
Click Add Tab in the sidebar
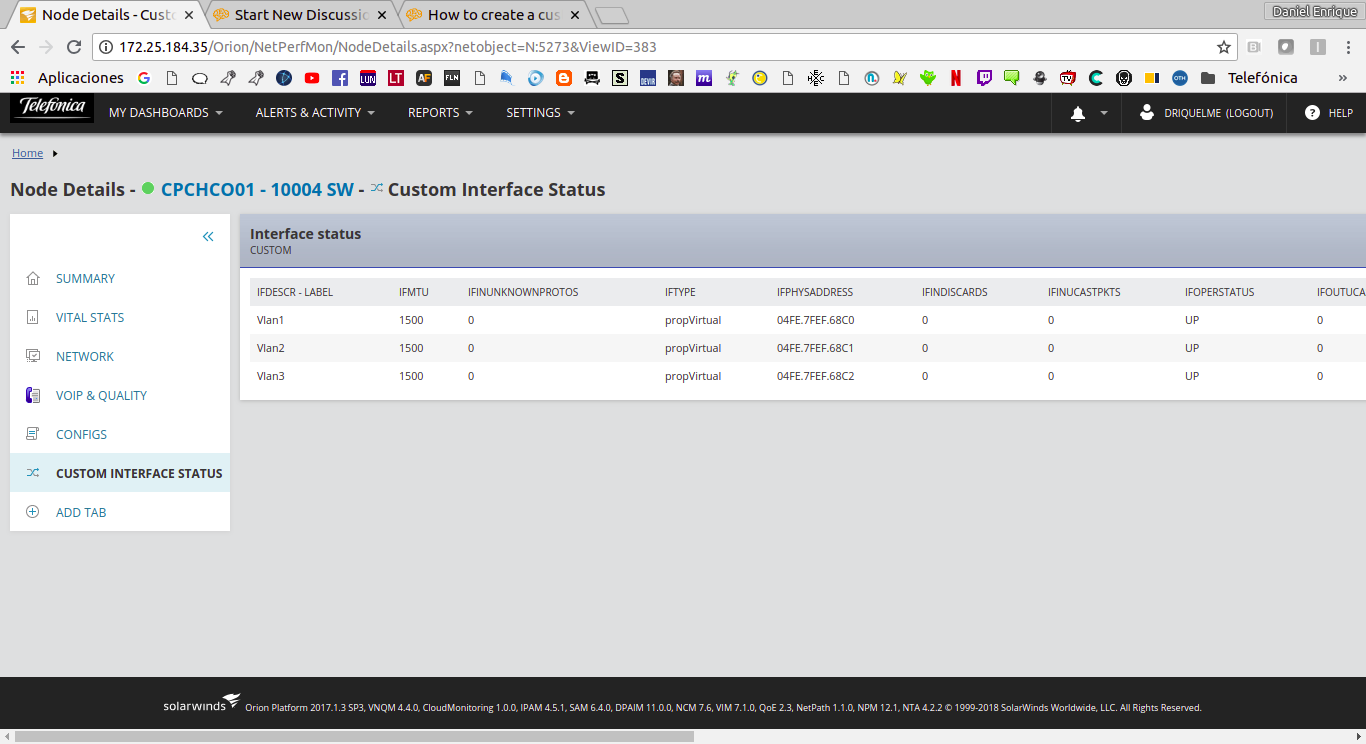(81, 512)
